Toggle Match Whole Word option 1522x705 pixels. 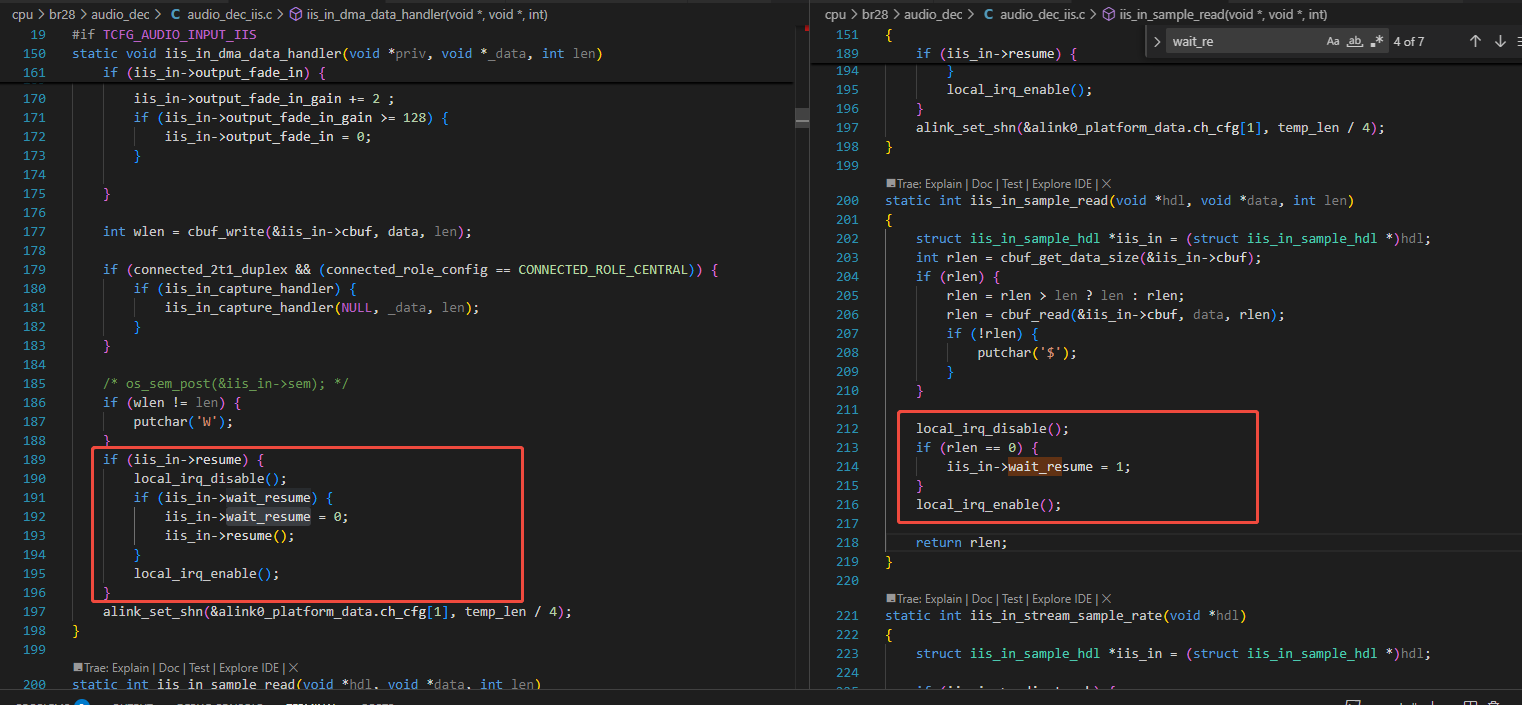coord(1355,41)
